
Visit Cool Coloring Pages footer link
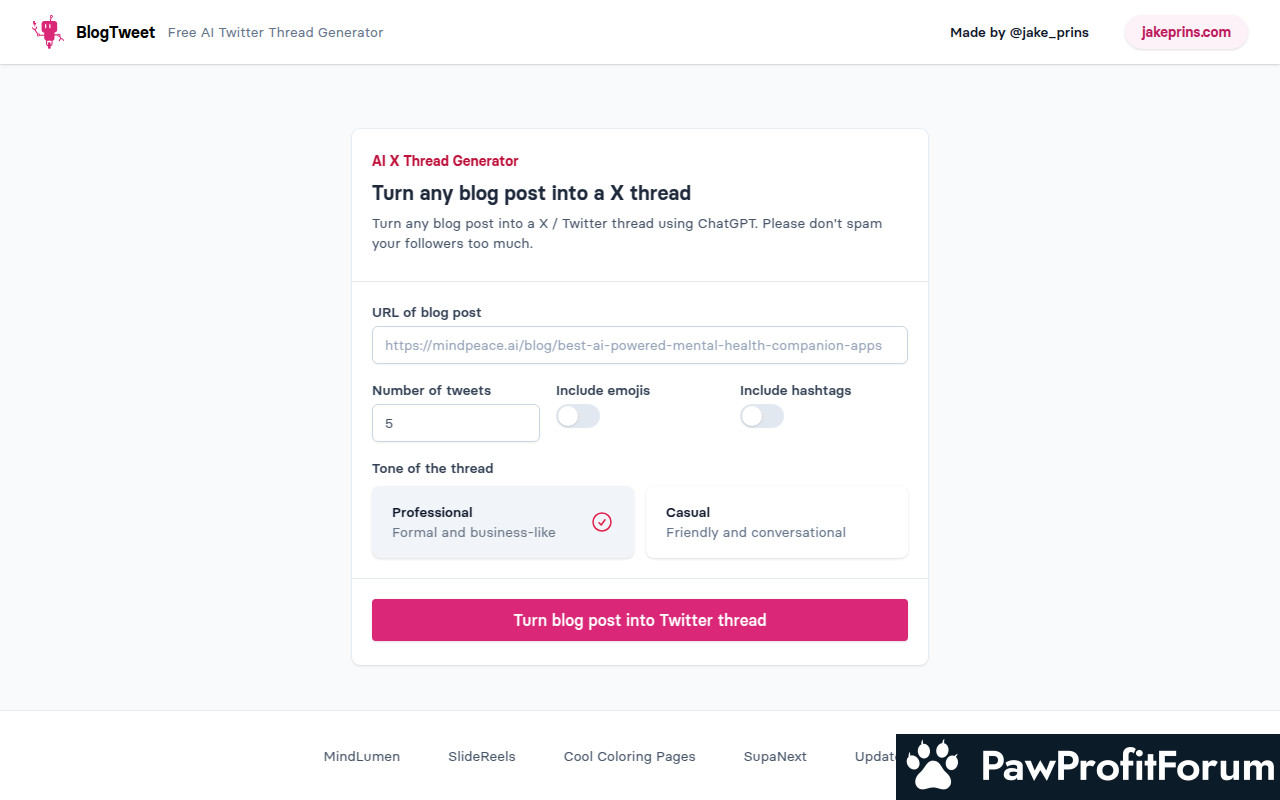click(x=630, y=756)
